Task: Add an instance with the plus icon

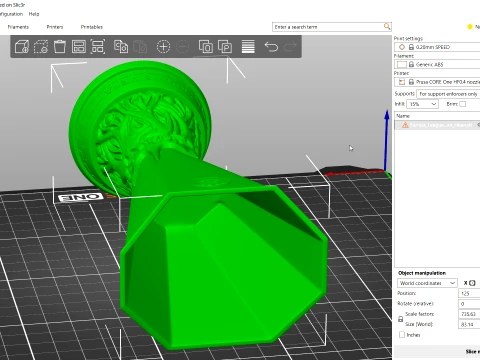Action: pyautogui.click(x=163, y=47)
